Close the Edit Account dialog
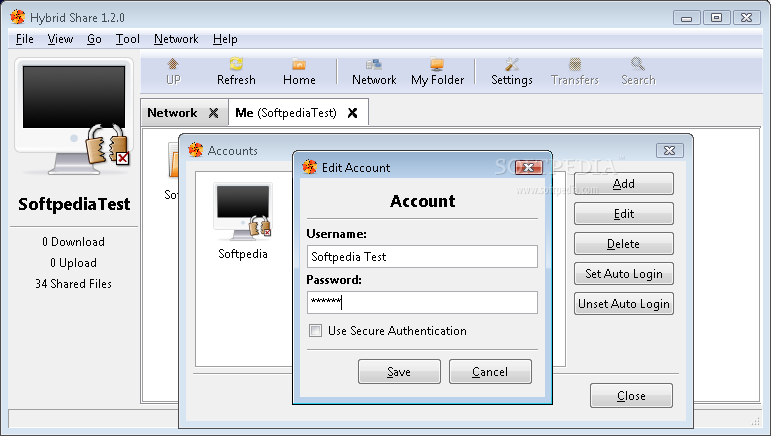The image size is (771, 436). pos(529,168)
